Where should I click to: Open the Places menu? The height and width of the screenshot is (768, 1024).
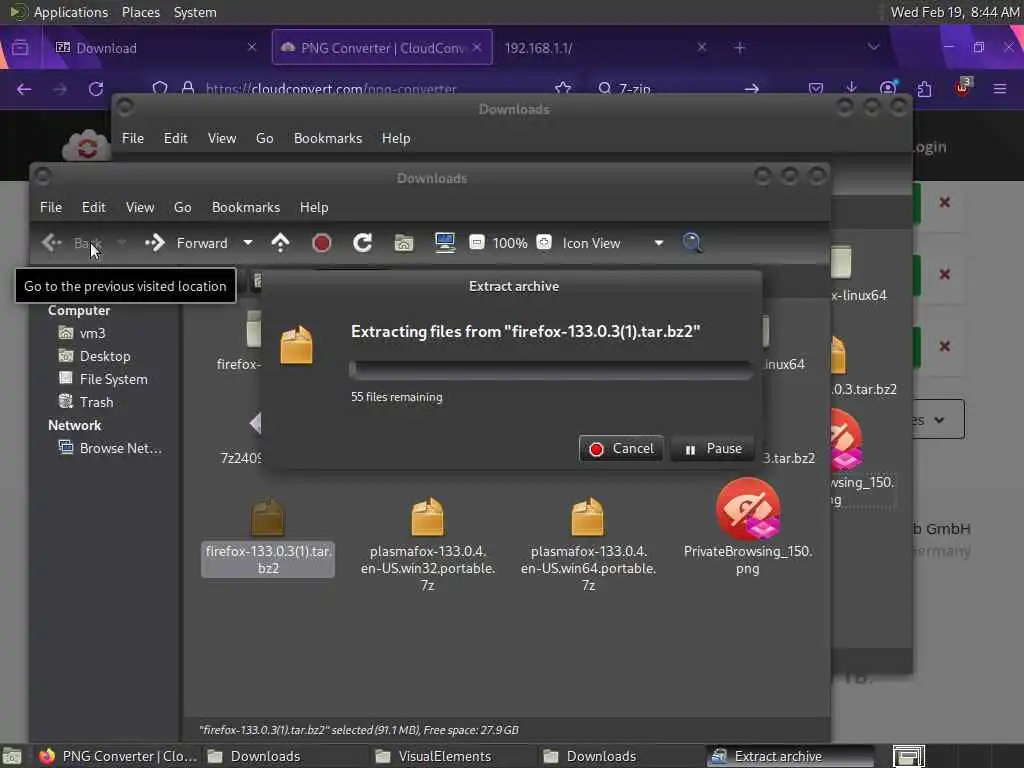coord(140,12)
